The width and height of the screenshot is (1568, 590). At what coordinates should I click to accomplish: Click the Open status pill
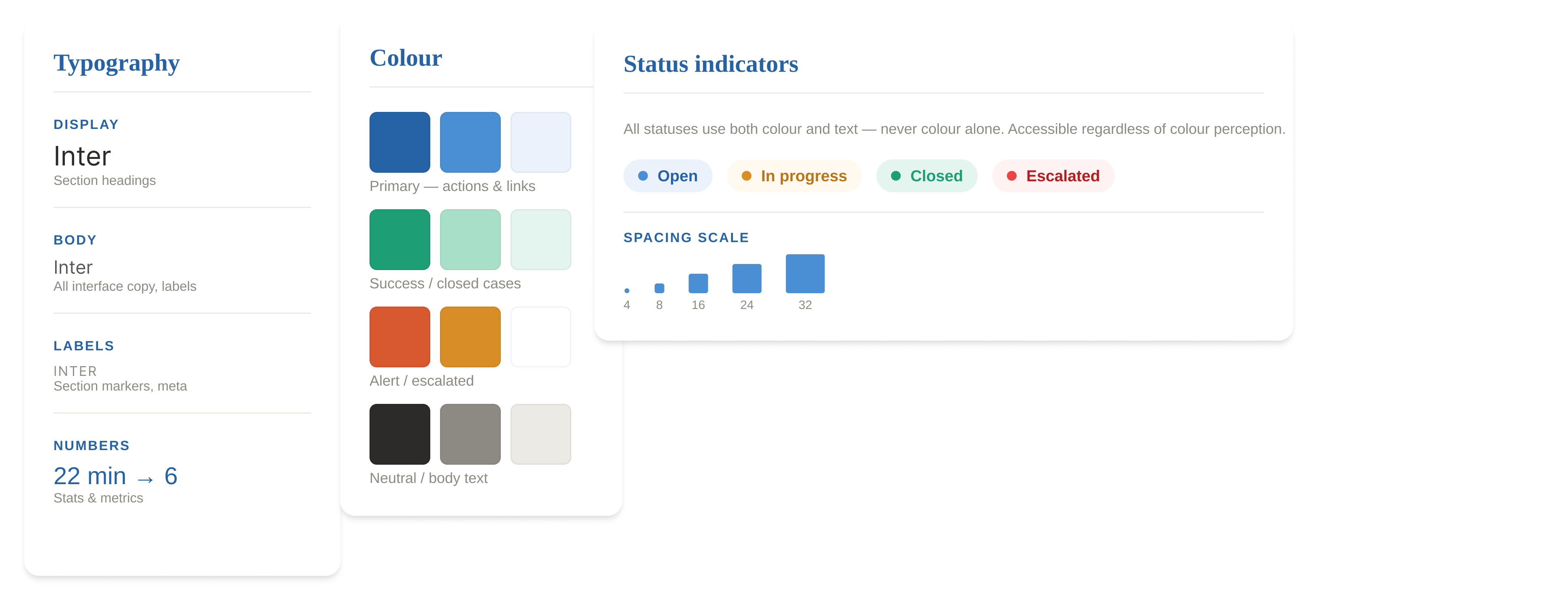pyautogui.click(x=668, y=176)
